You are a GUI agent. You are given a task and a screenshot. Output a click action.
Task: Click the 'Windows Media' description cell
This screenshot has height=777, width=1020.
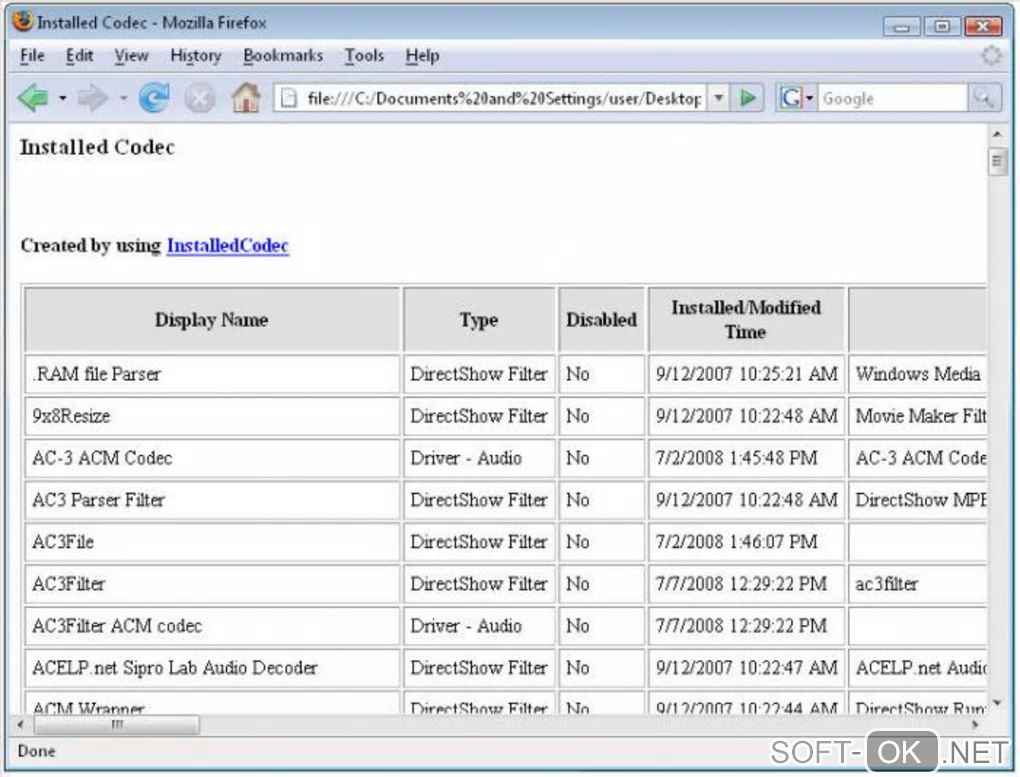point(918,374)
